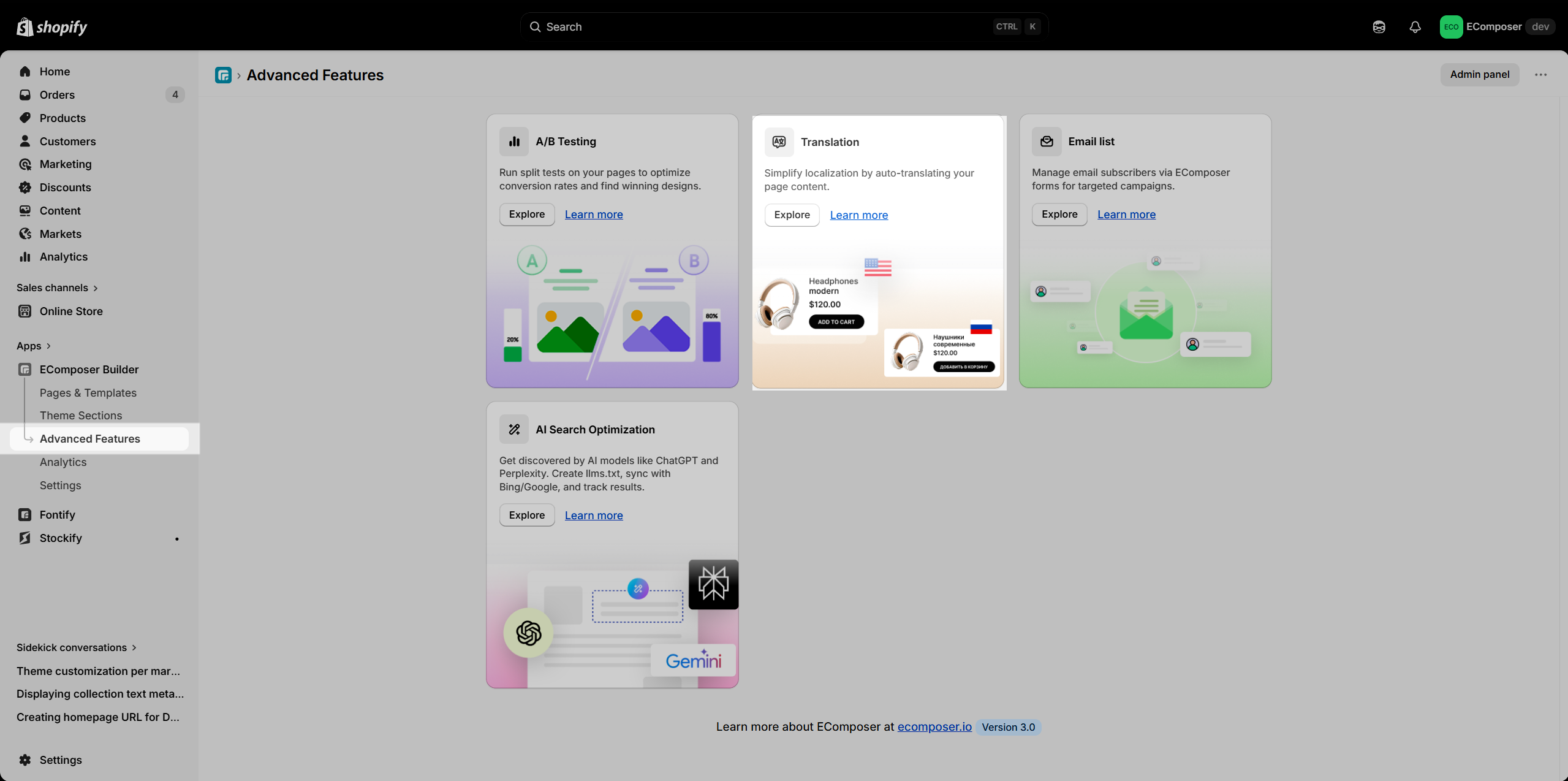Expand the Sales channels section
This screenshot has width=1568, height=781.
tap(58, 288)
